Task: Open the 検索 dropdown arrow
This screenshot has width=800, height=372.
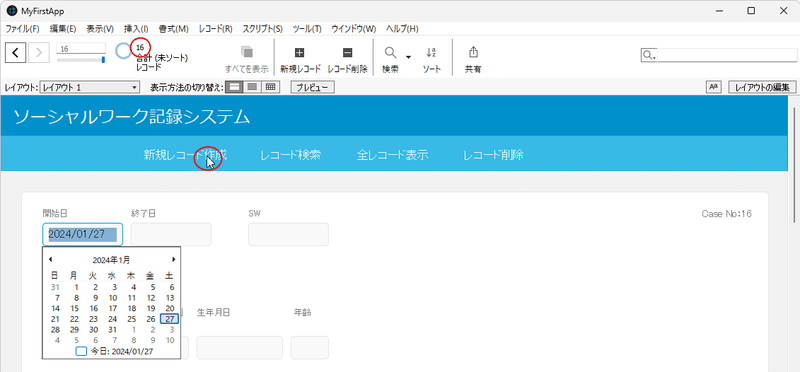Action: 408,57
